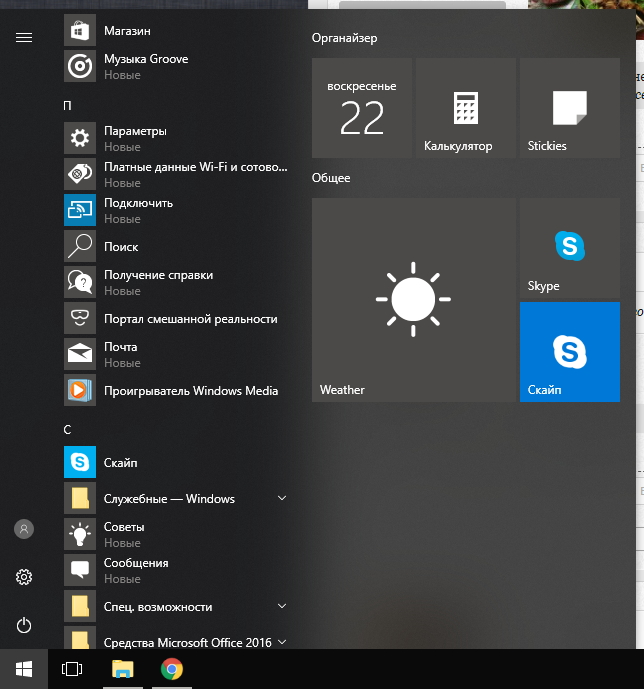Screen dimensions: 644x689
Task: Open the Почта mail app icon
Action: (80, 354)
